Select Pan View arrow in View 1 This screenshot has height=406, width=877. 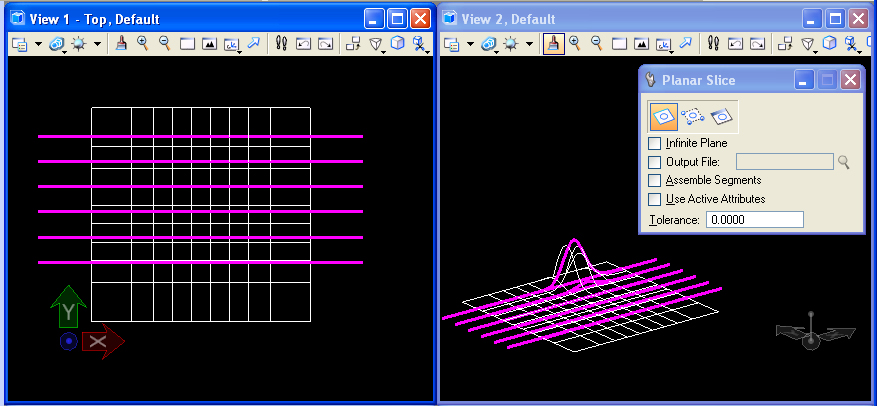253,44
